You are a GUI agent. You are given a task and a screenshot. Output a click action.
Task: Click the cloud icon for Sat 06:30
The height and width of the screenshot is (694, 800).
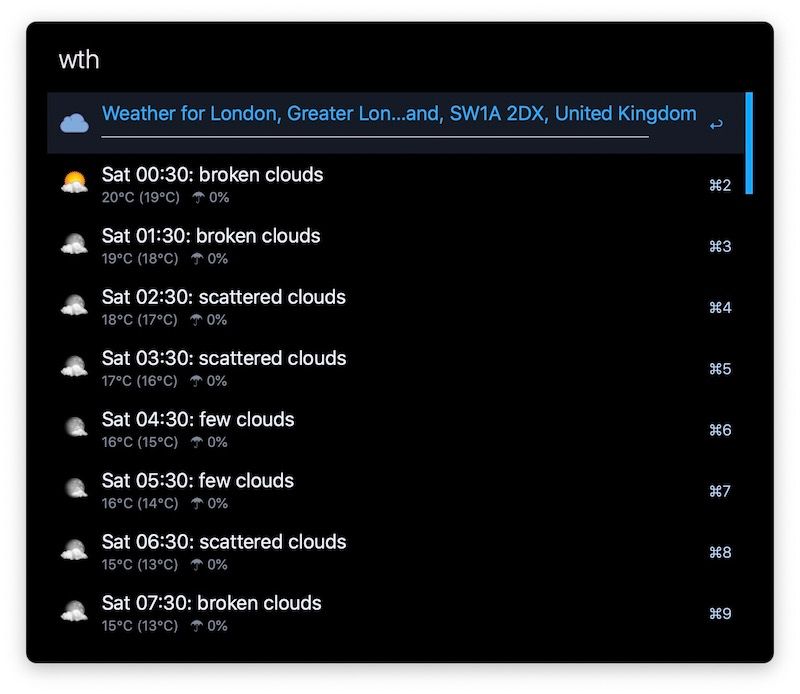[74, 551]
